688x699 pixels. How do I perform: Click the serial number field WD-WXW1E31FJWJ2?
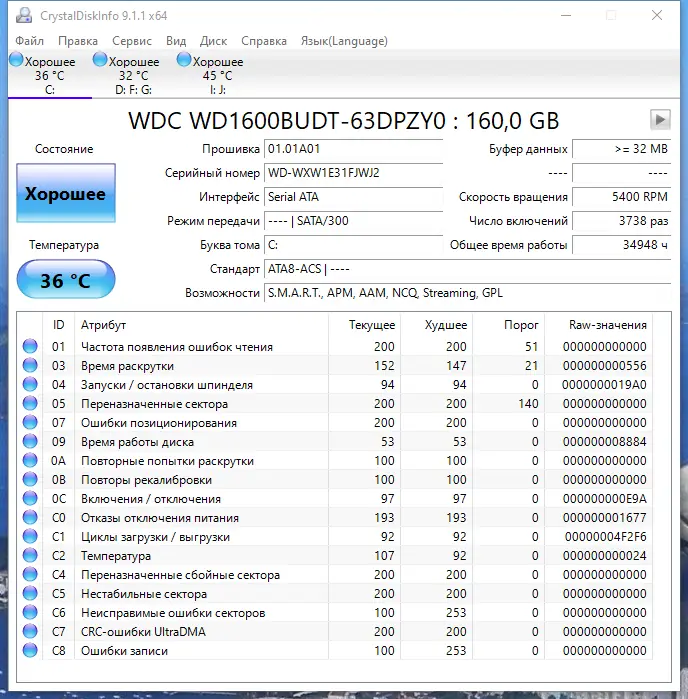(x=353, y=173)
